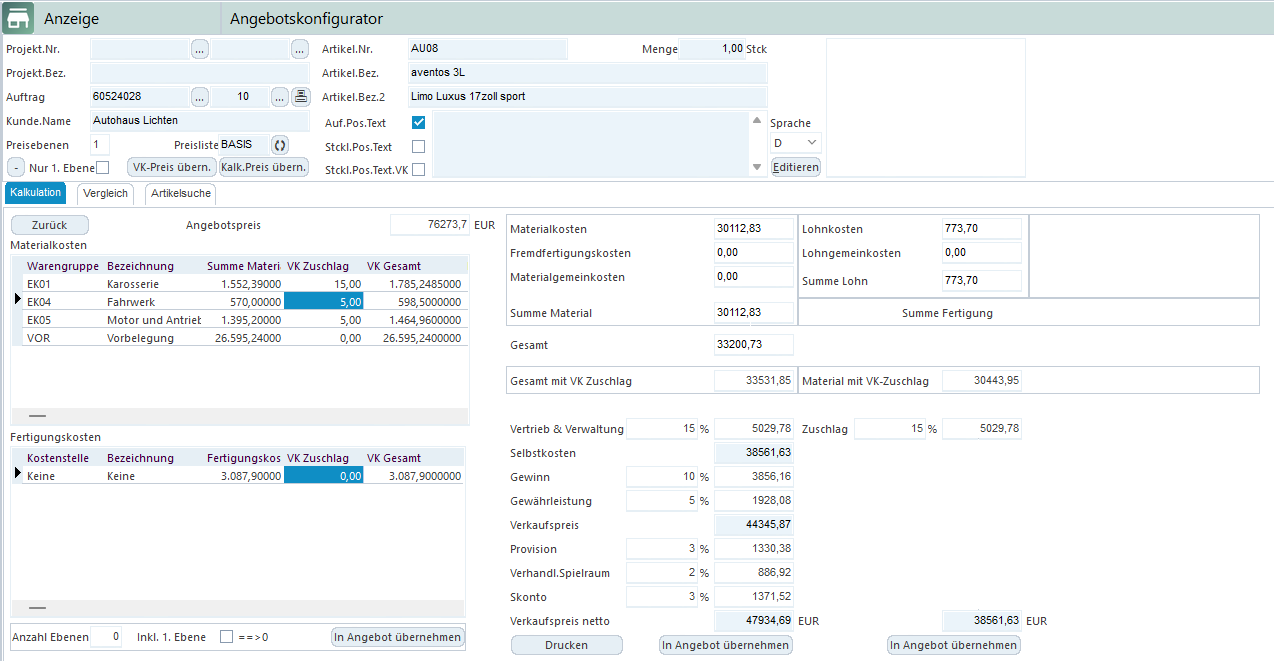Image resolution: width=1274 pixels, height=661 pixels.
Task: Open the Artikelsuche tab
Action: click(x=181, y=193)
